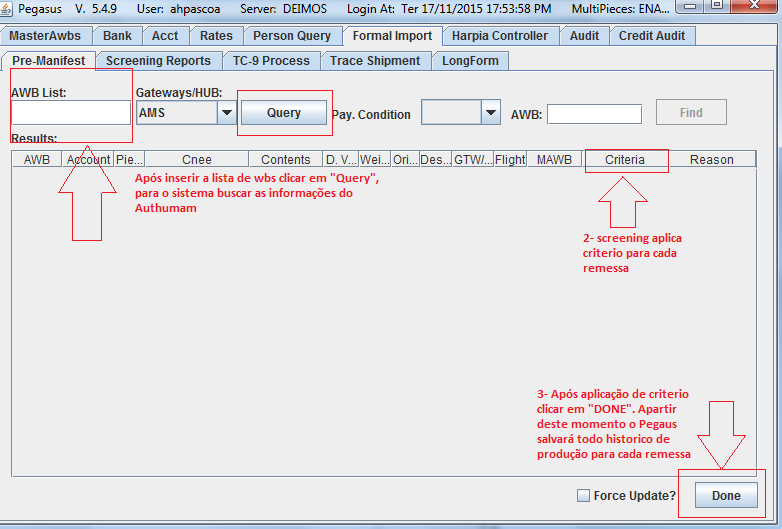The width and height of the screenshot is (782, 529).
Task: Go to the Rates tab
Action: [x=216, y=36]
